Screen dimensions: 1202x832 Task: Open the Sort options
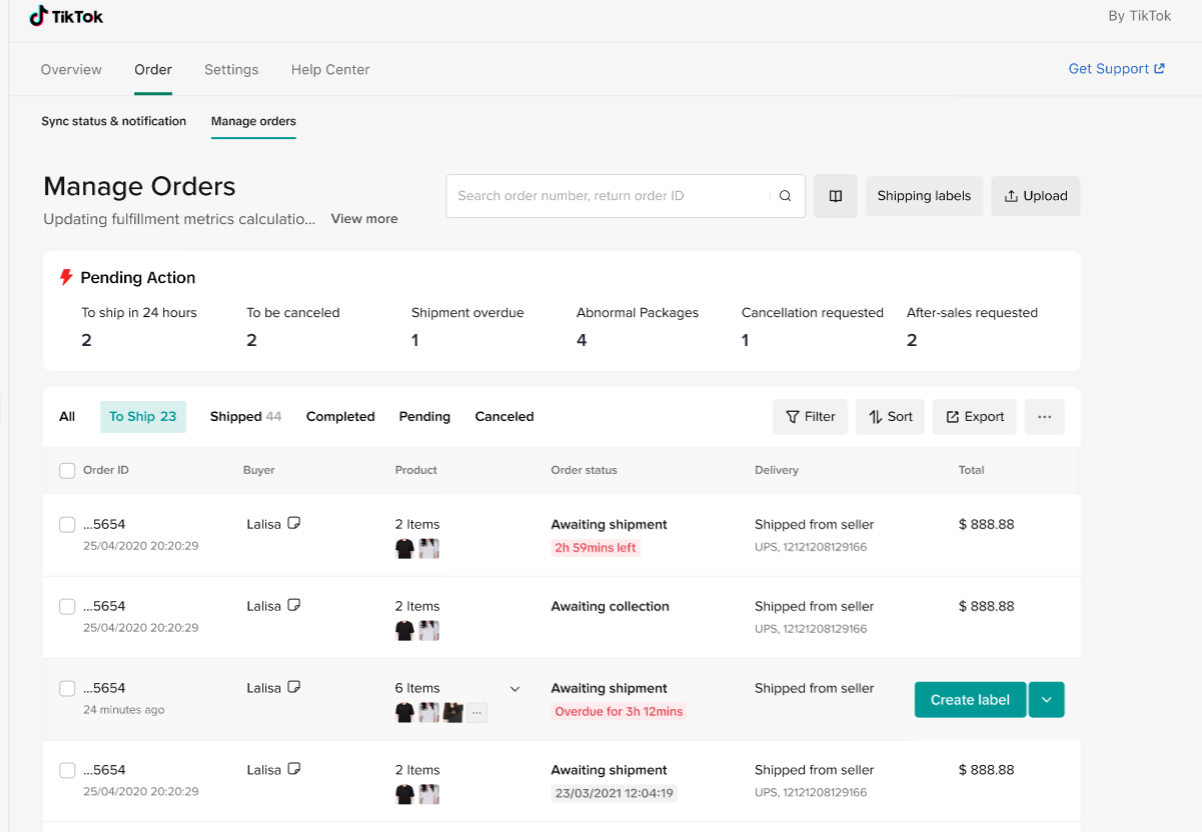pyautogui.click(x=890, y=417)
